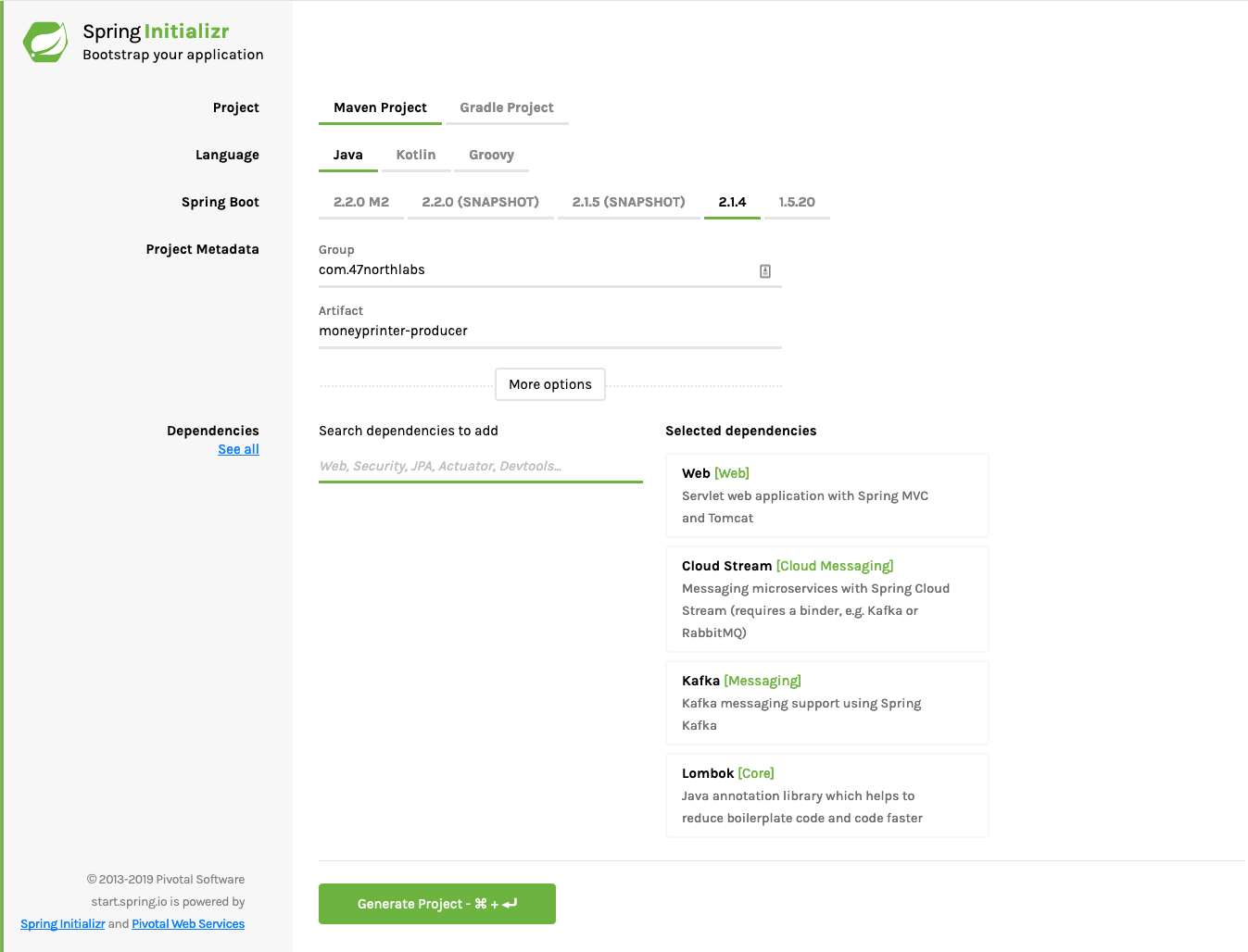Expand More options
This screenshot has width=1248, height=952.
[550, 384]
